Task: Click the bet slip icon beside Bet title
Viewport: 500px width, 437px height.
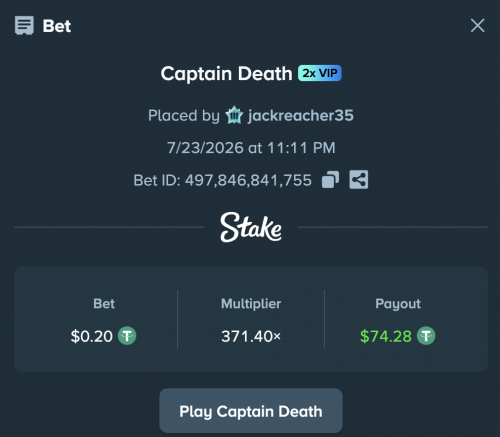Action: [x=24, y=25]
